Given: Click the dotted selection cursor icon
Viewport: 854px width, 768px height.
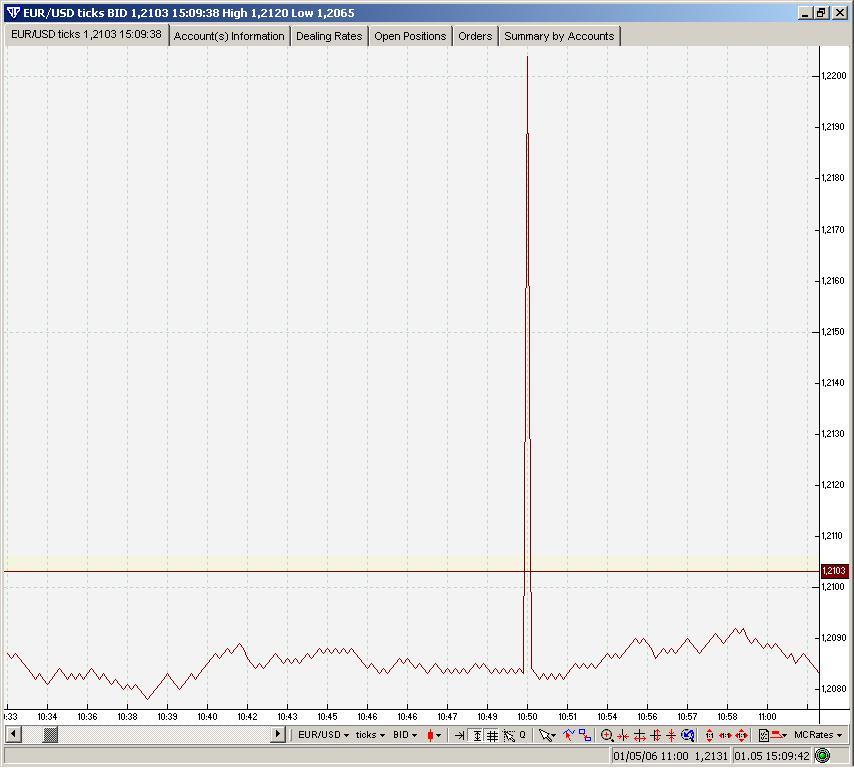Looking at the screenshot, I should [x=509, y=735].
